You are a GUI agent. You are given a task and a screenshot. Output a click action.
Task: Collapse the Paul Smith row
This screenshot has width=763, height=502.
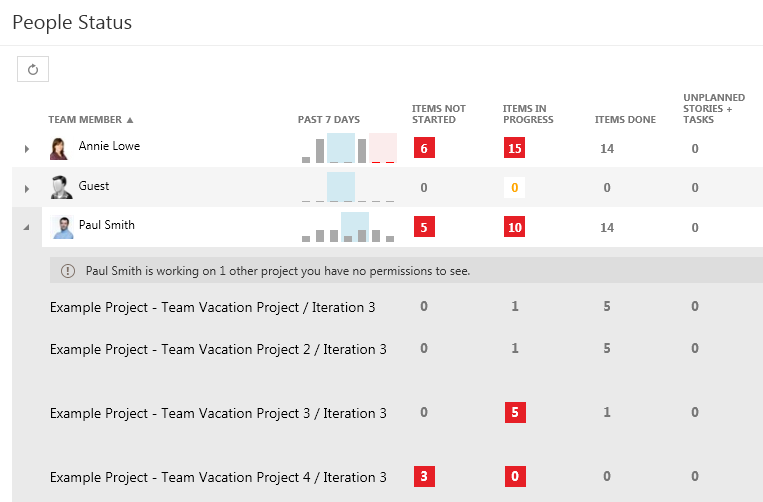tap(26, 227)
